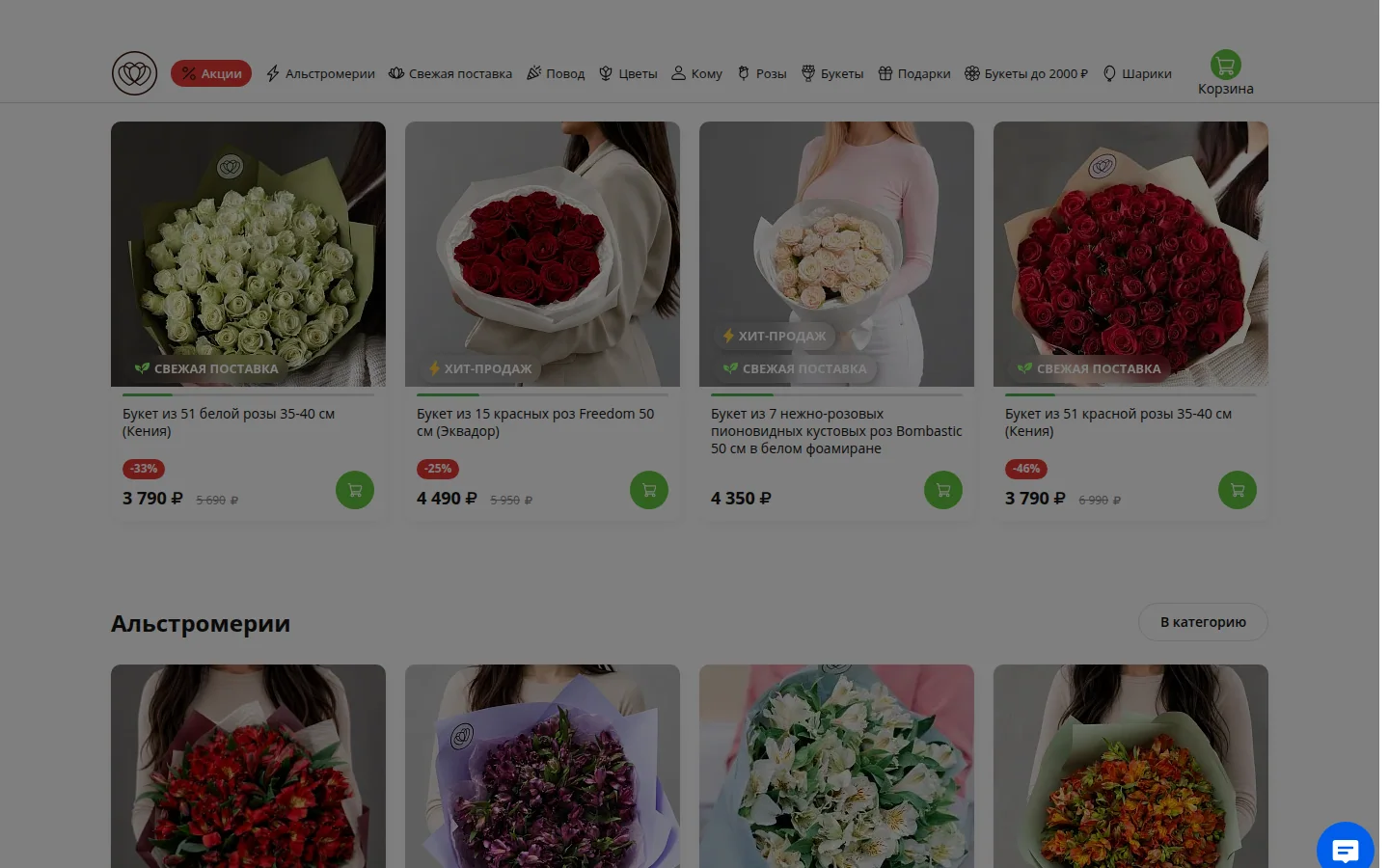This screenshot has height=868, width=1389.
Task: Click СВЕЖАЯ ПОСТАВКА badge on the Bombastic roses card
Action: pos(795,368)
